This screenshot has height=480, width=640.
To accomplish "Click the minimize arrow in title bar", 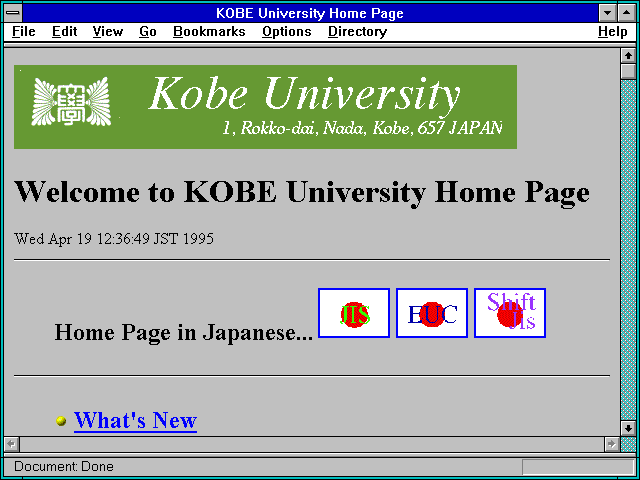I will click(608, 13).
